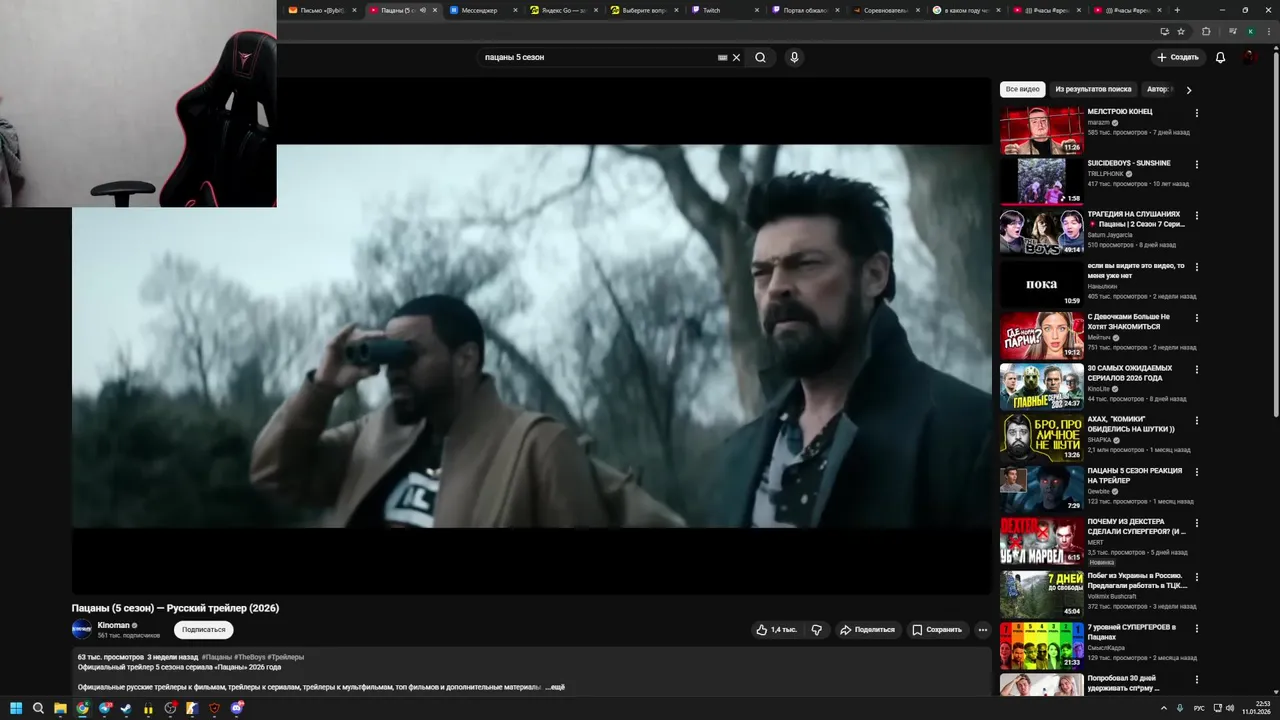Open 'ПАЦАНЫ 5 СЕЗОН РЕАКЦИЯ' video thumbnail
Image resolution: width=1280 pixels, height=720 pixels.
1041,489
